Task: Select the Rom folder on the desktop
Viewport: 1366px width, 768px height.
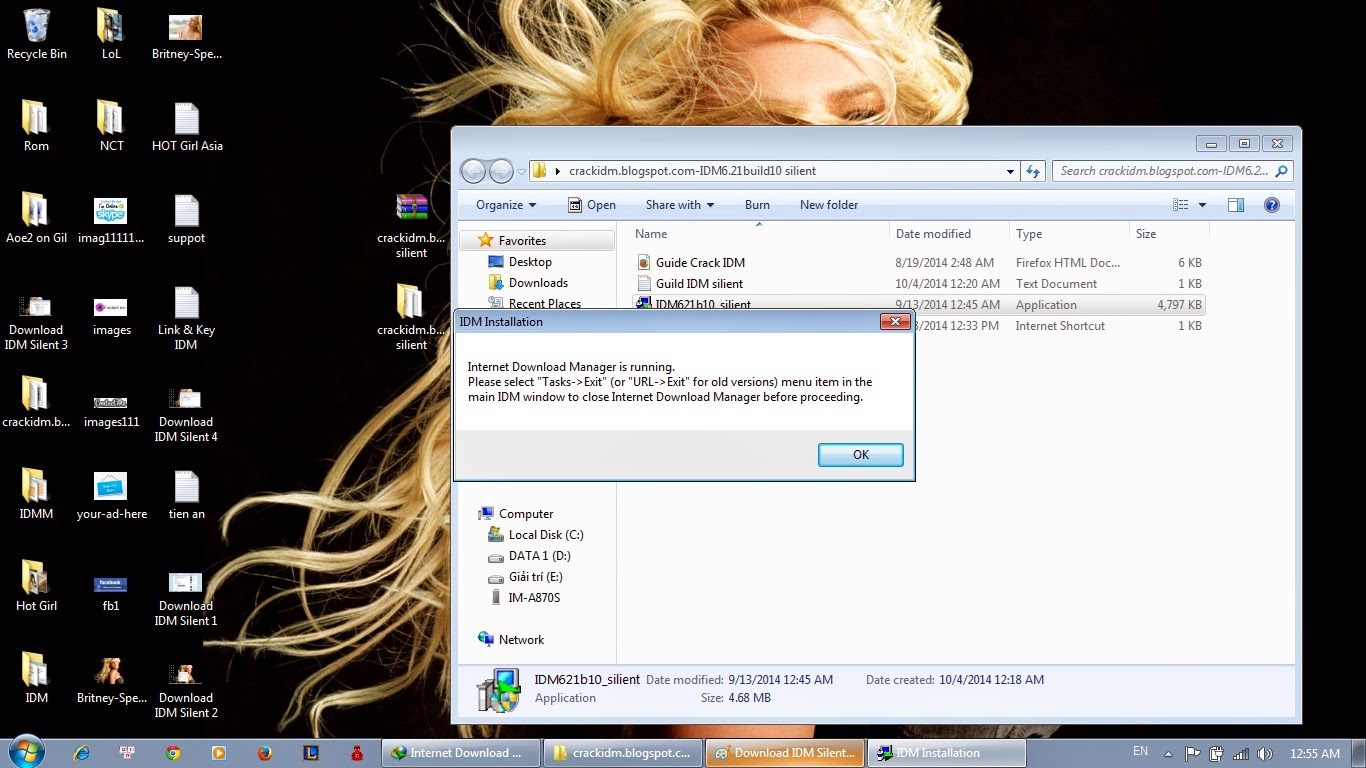Action: (x=36, y=127)
